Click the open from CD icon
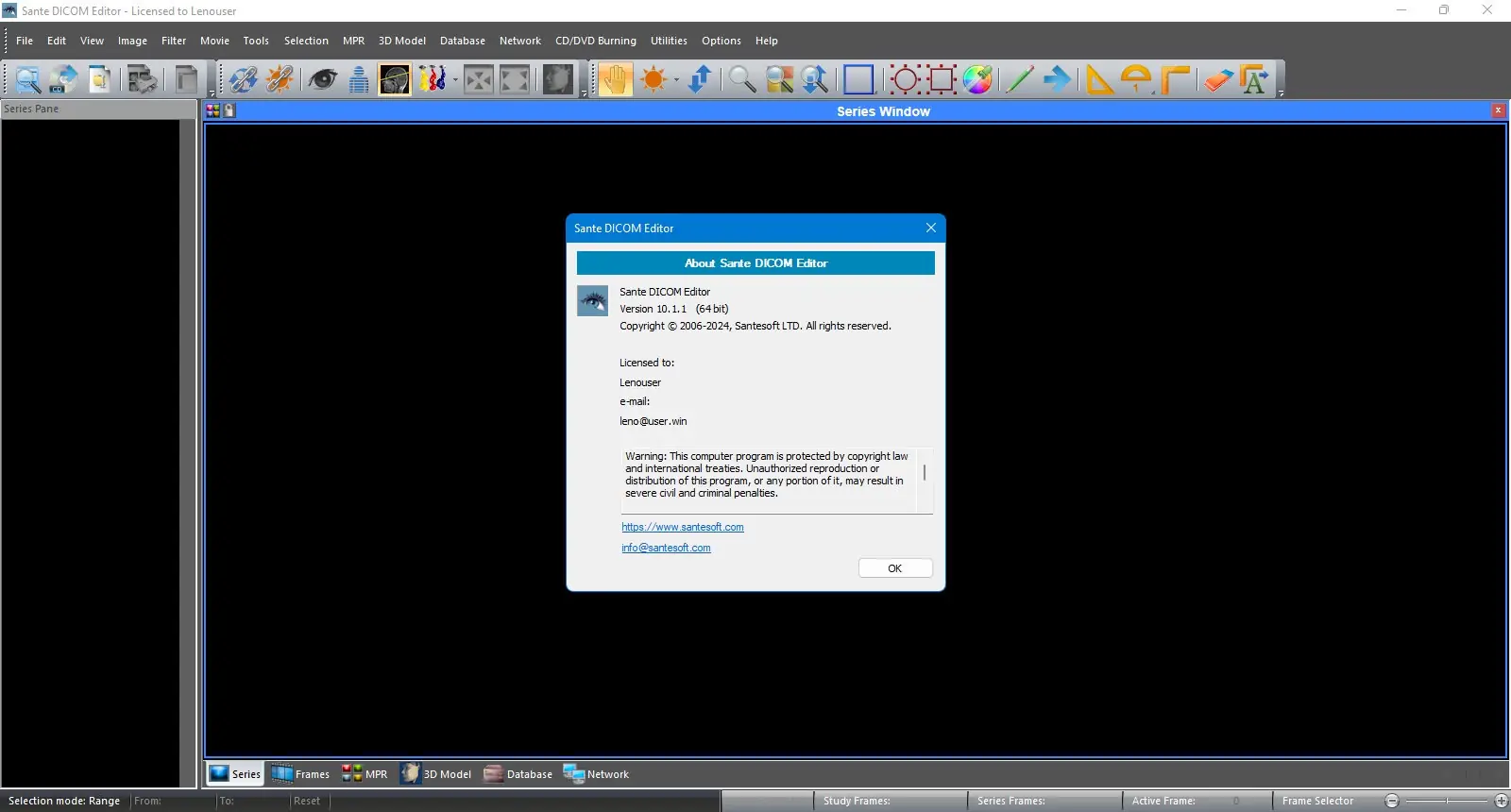The width and height of the screenshot is (1511, 812). point(63,79)
